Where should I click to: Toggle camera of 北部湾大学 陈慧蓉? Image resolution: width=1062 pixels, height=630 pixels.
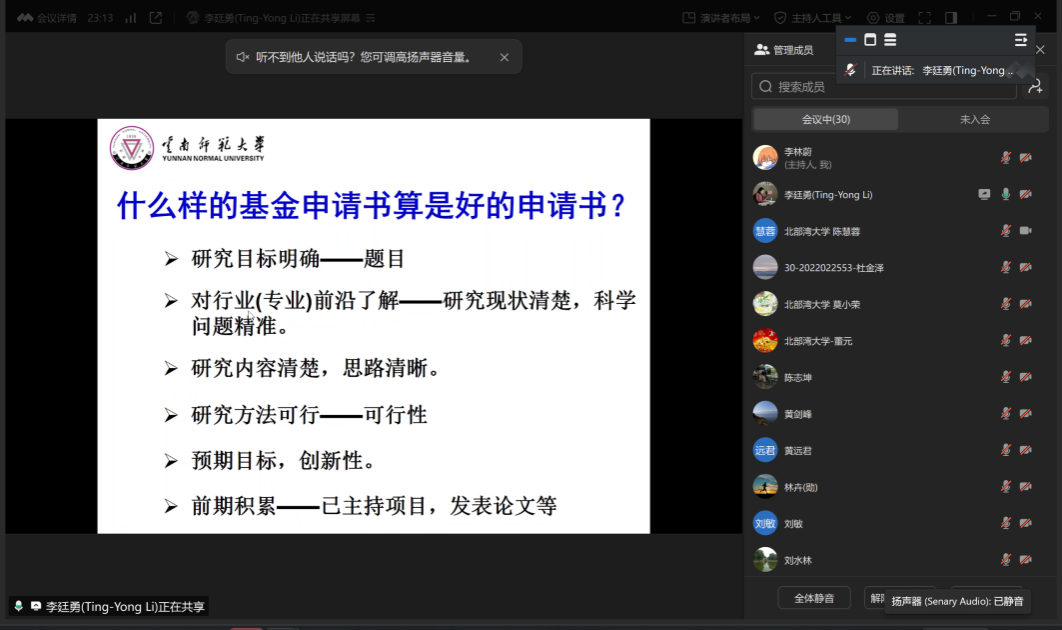point(1025,231)
